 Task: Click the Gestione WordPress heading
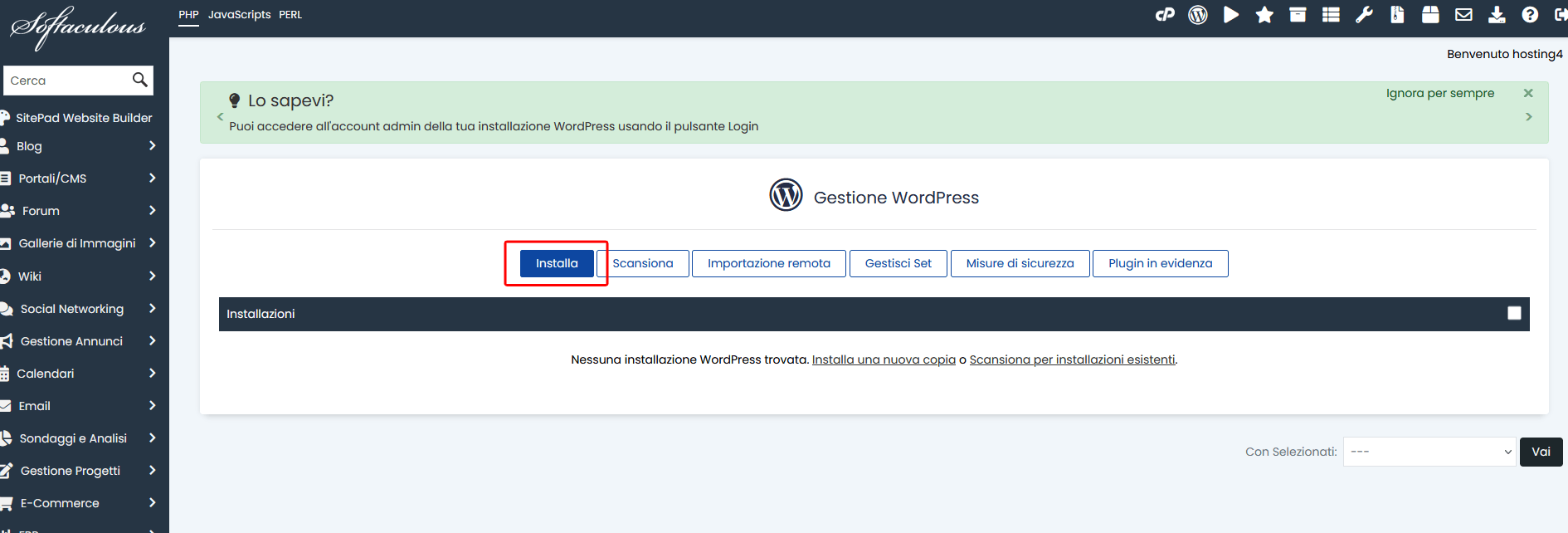(x=896, y=198)
